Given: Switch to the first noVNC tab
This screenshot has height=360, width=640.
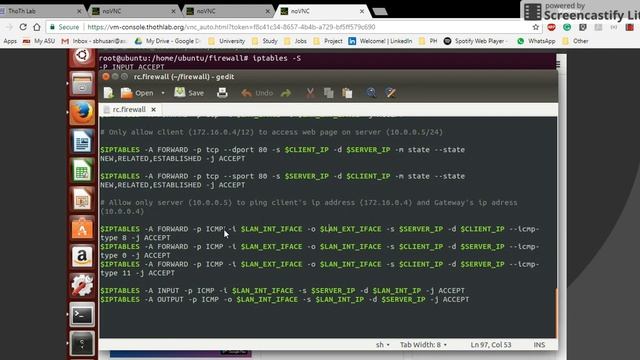Looking at the screenshot, I should 133,11.
